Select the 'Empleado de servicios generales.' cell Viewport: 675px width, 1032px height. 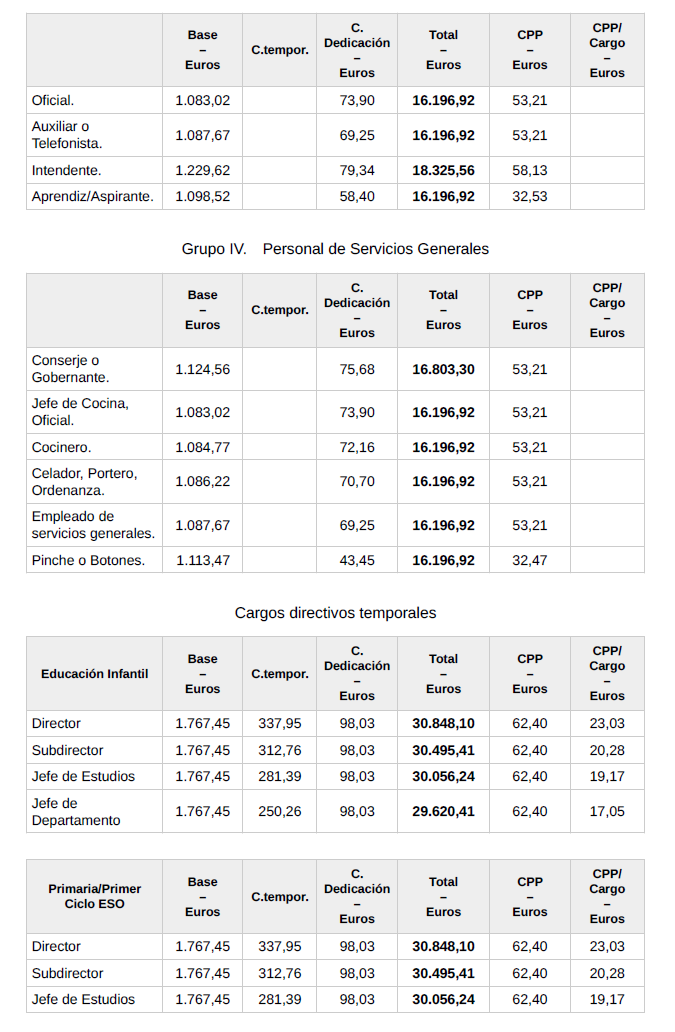click(93, 525)
